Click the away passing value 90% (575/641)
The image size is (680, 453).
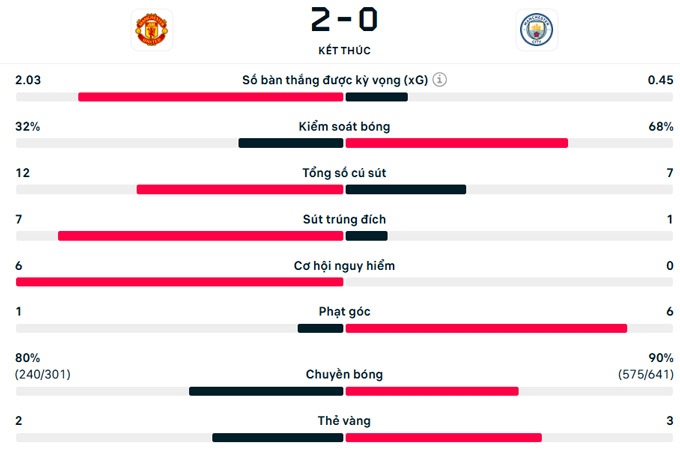pyautogui.click(x=646, y=366)
